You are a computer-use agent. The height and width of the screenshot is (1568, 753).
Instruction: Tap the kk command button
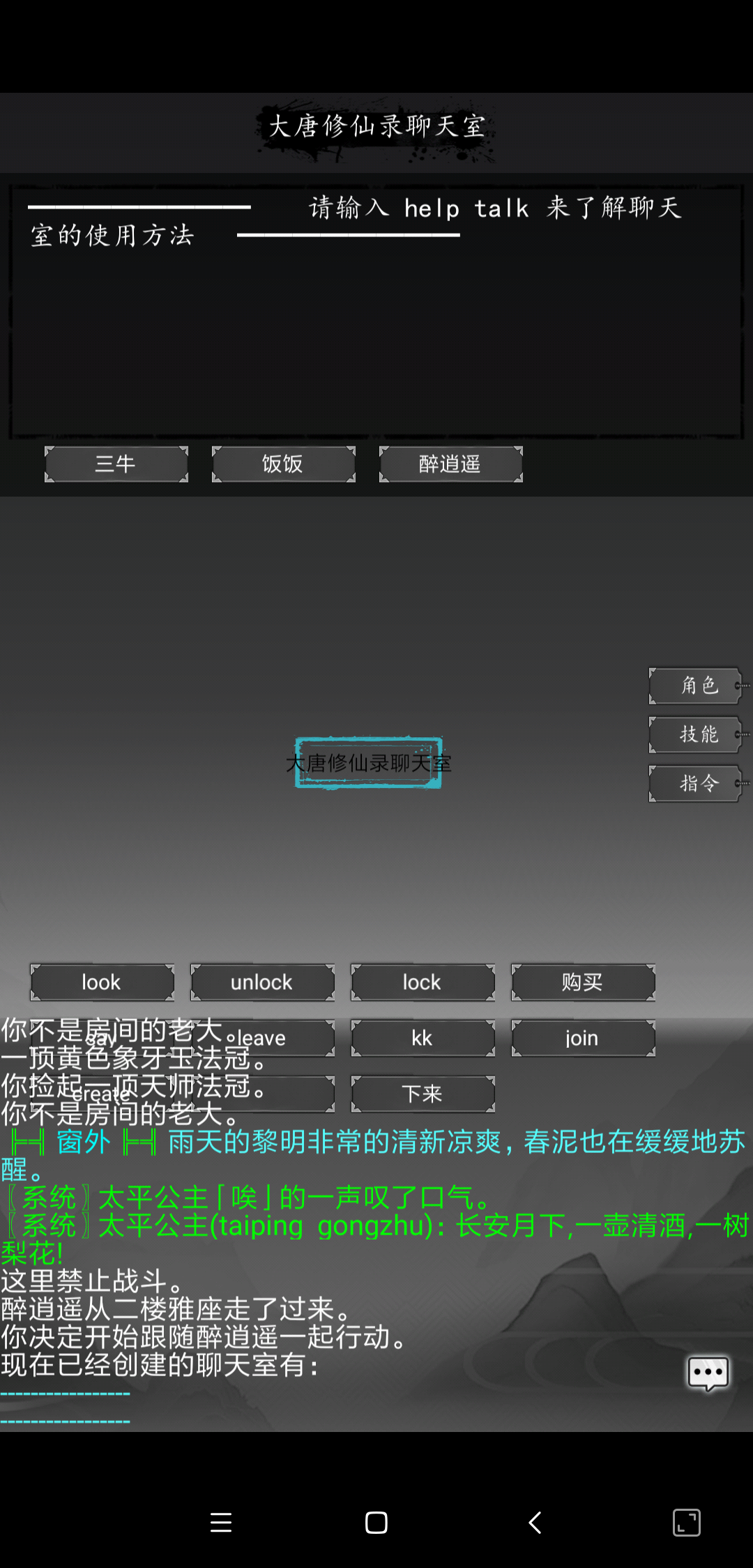[x=423, y=1039]
